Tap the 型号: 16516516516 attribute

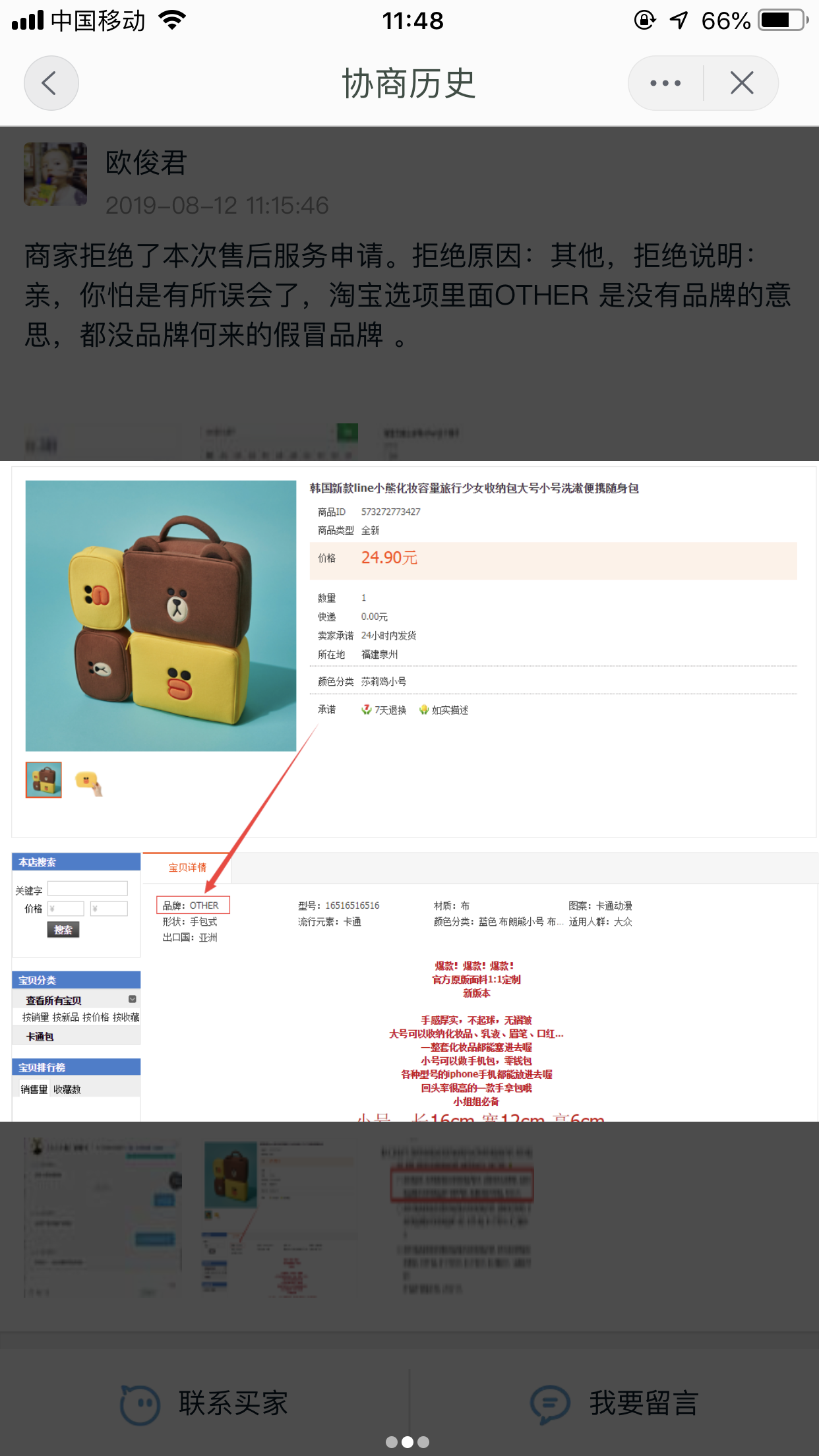point(339,905)
